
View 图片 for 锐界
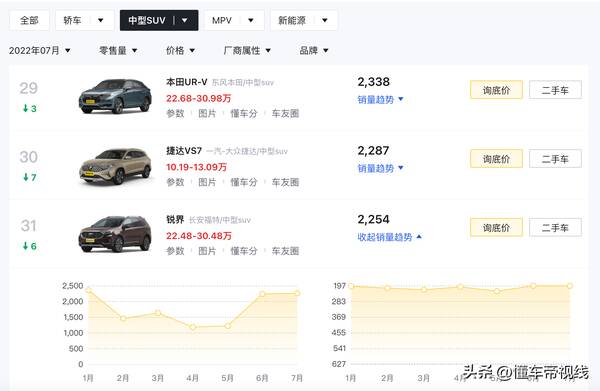pos(207,251)
